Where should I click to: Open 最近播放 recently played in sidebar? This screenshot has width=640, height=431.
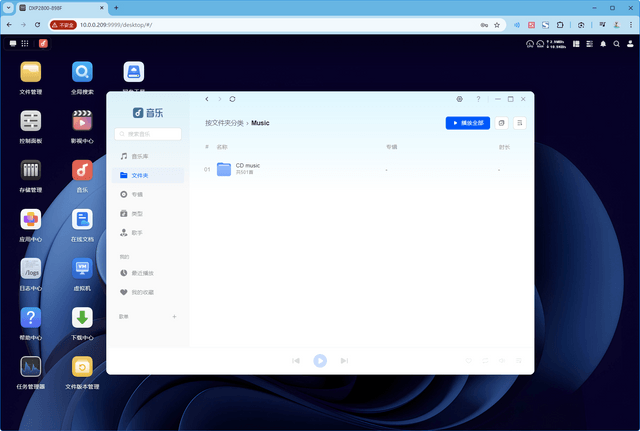(148, 273)
